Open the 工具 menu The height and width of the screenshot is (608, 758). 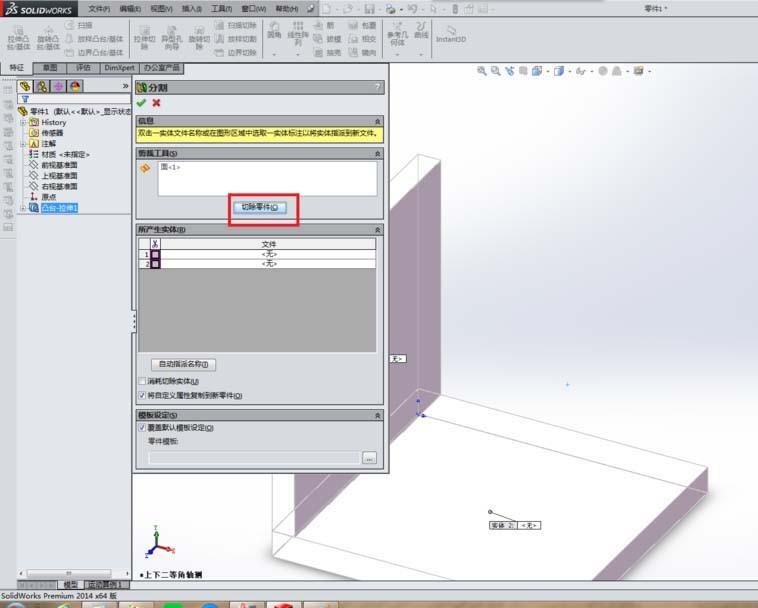coord(222,9)
